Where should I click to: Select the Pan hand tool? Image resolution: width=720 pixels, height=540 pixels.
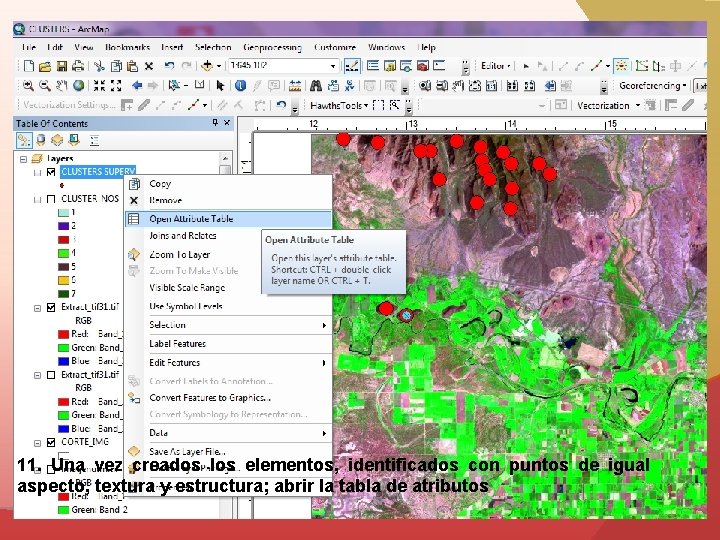pyautogui.click(x=63, y=86)
